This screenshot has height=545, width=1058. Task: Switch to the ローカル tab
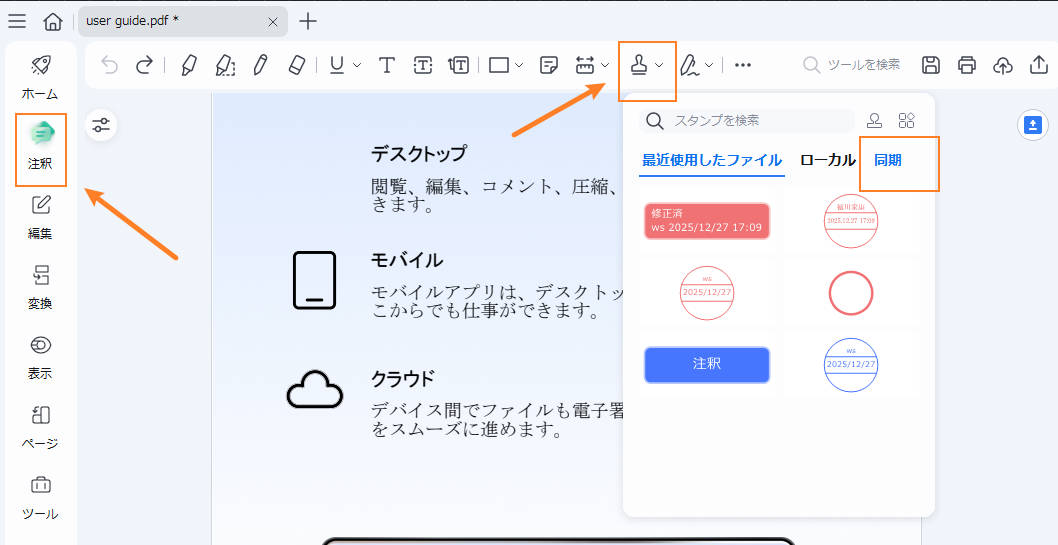coord(828,161)
